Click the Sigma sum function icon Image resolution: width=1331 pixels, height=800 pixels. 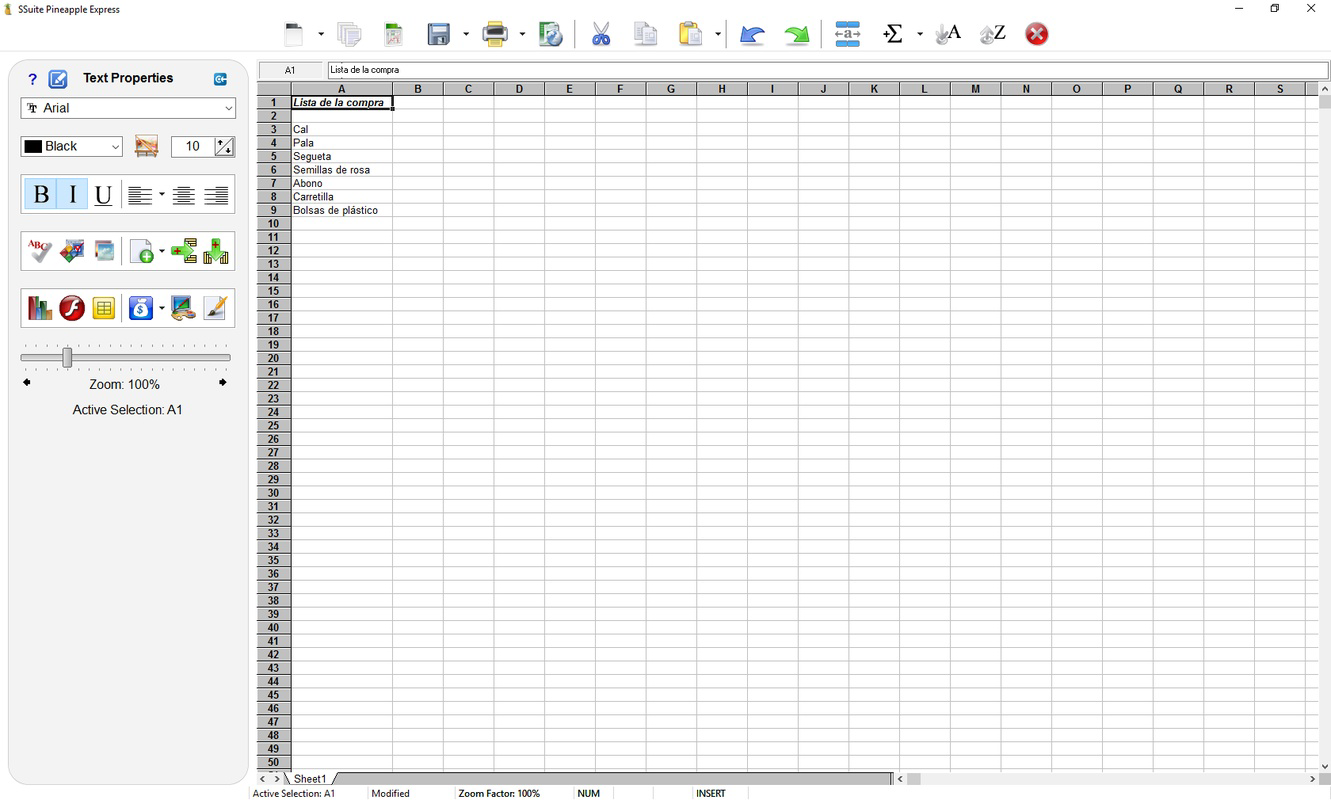point(893,34)
